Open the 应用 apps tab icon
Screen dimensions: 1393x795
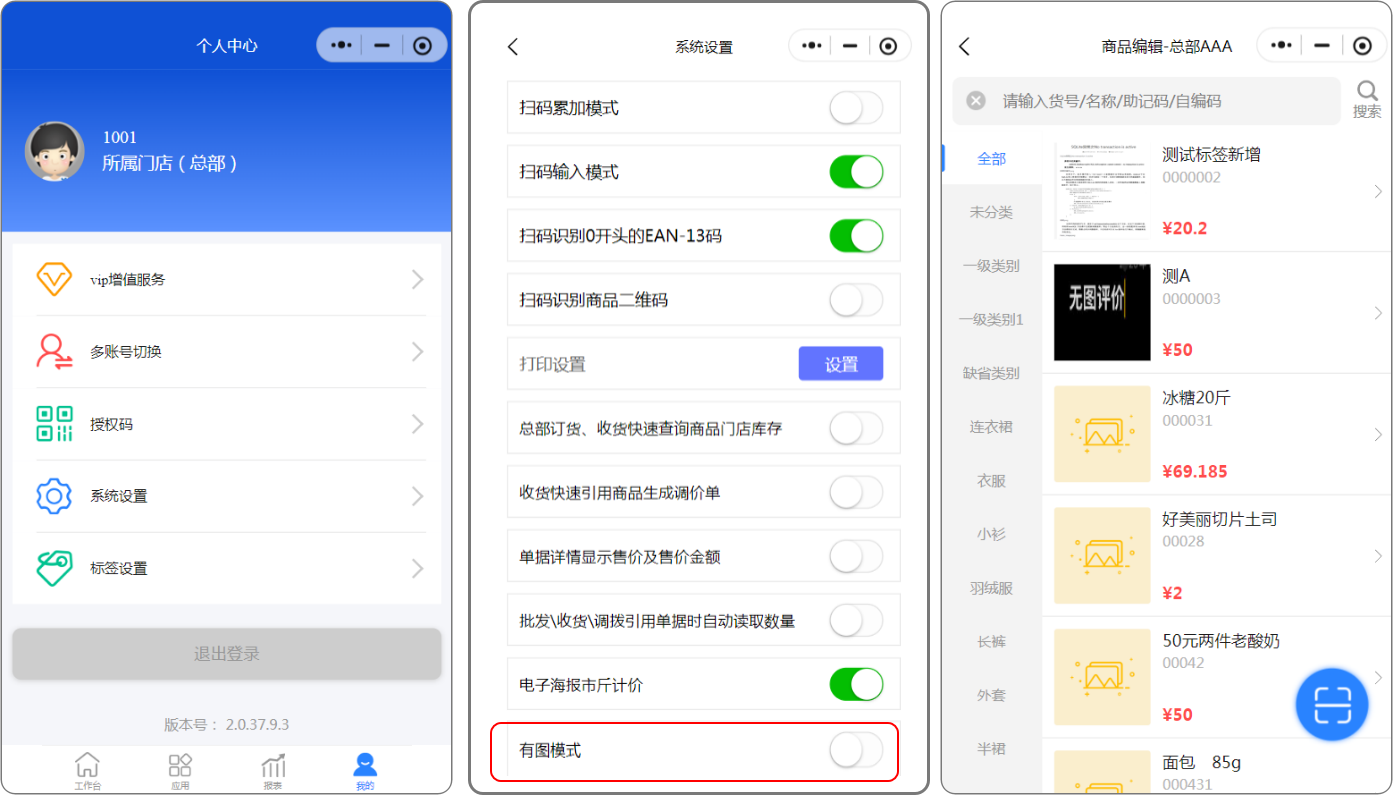[x=180, y=765]
